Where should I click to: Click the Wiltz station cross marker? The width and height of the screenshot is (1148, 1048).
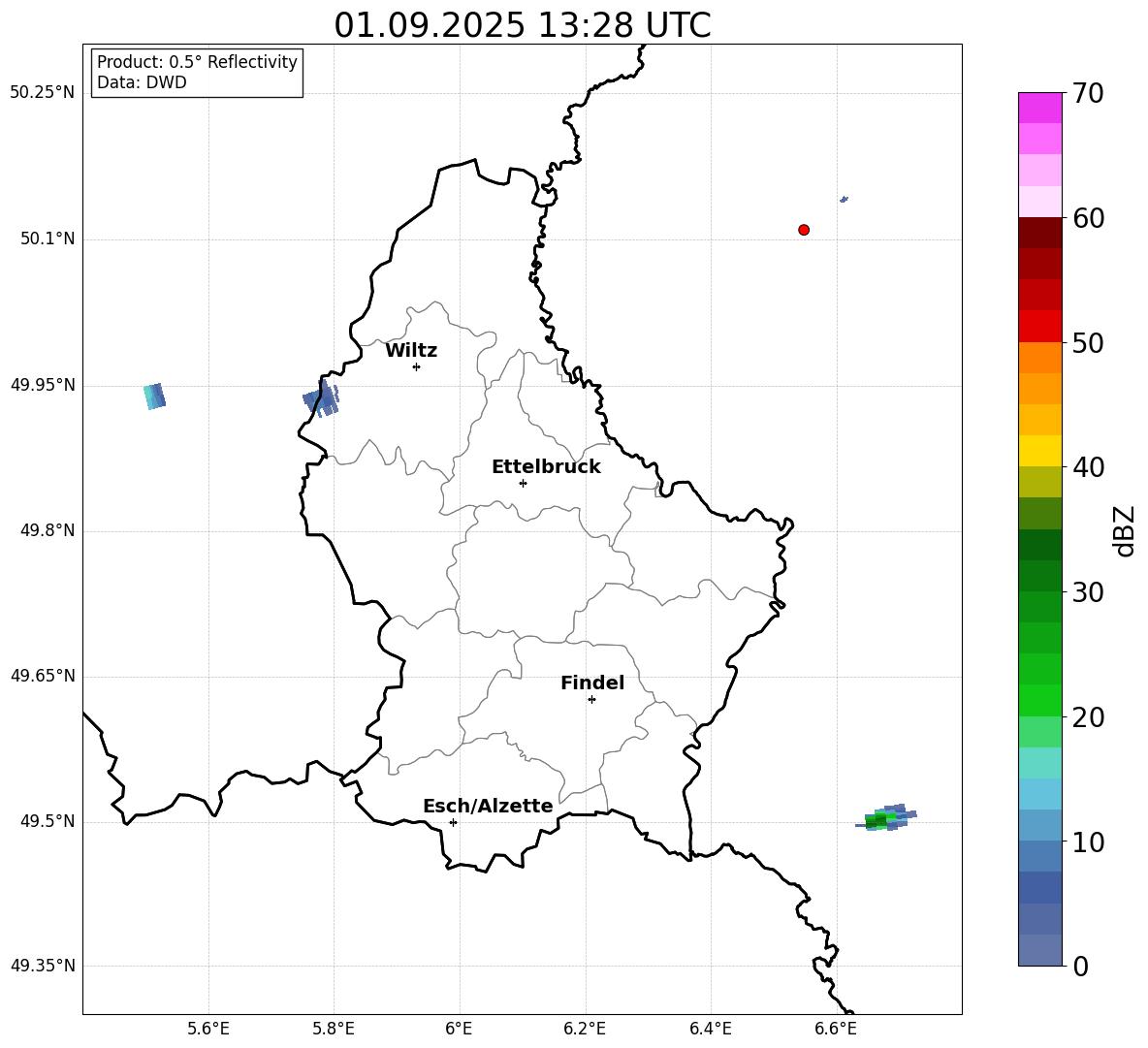[x=417, y=366]
